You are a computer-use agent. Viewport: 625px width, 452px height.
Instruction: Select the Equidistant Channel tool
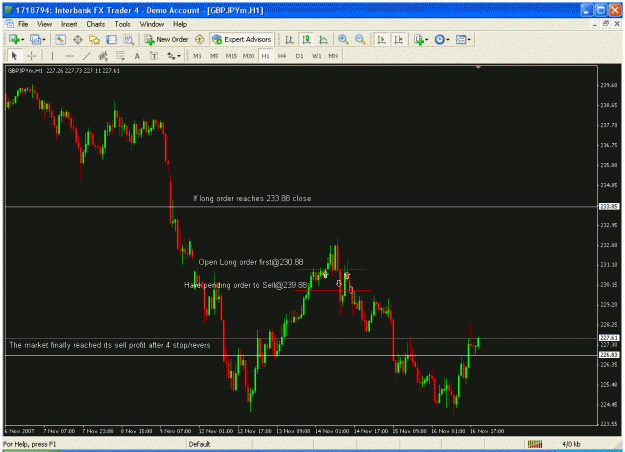click(103, 56)
